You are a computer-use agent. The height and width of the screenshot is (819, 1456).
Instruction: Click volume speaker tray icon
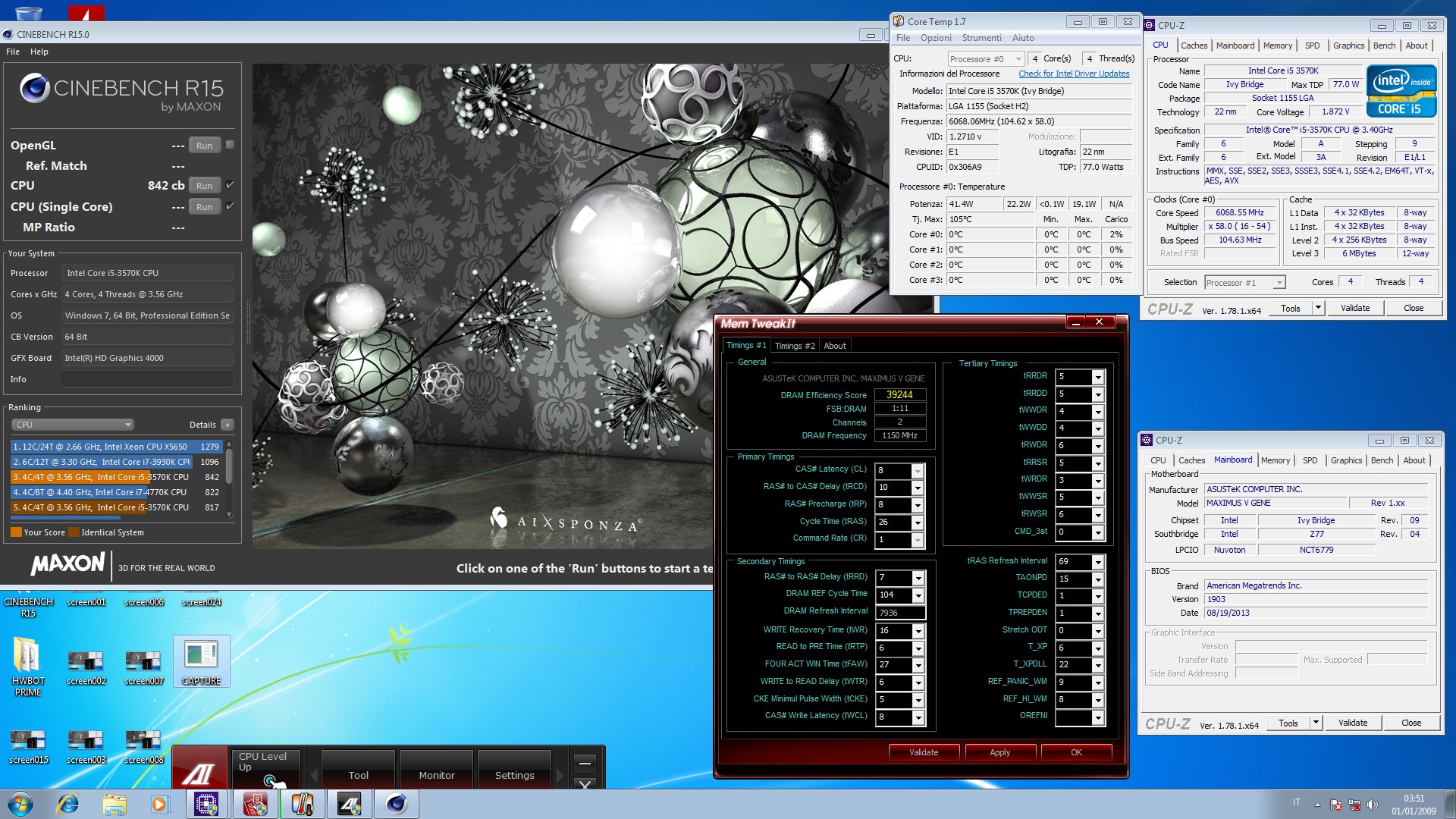(x=1373, y=805)
